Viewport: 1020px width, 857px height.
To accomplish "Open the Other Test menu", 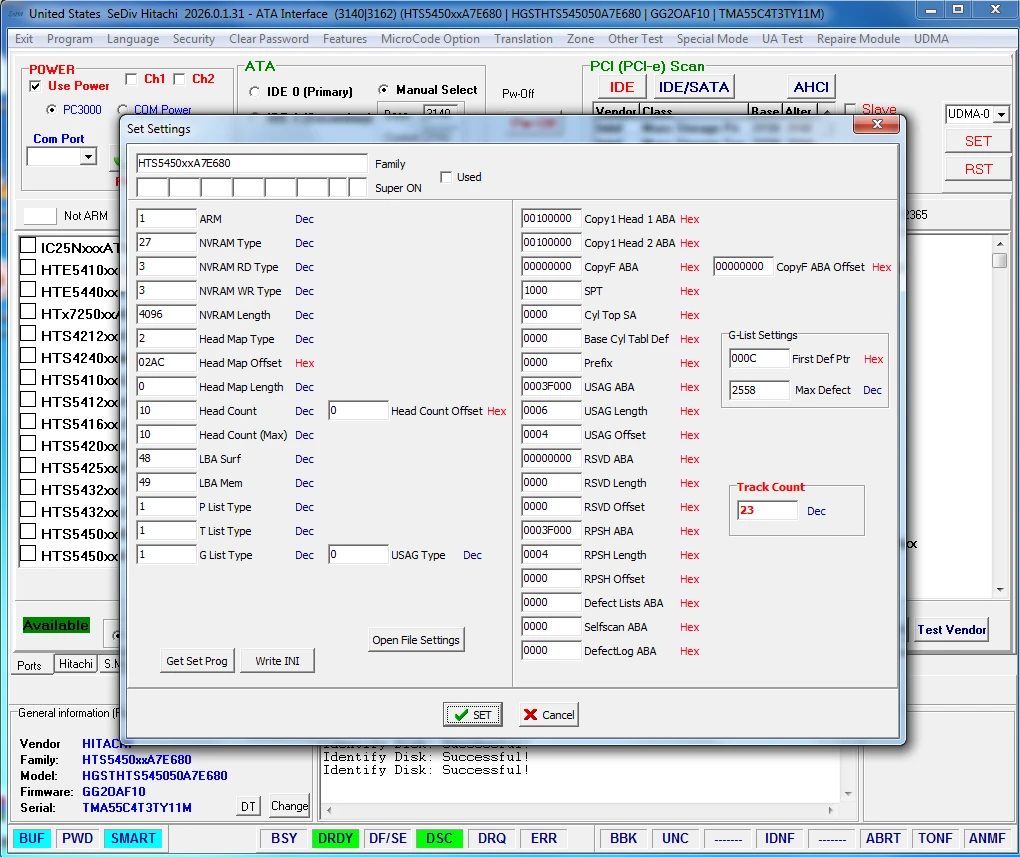I will pyautogui.click(x=635, y=38).
